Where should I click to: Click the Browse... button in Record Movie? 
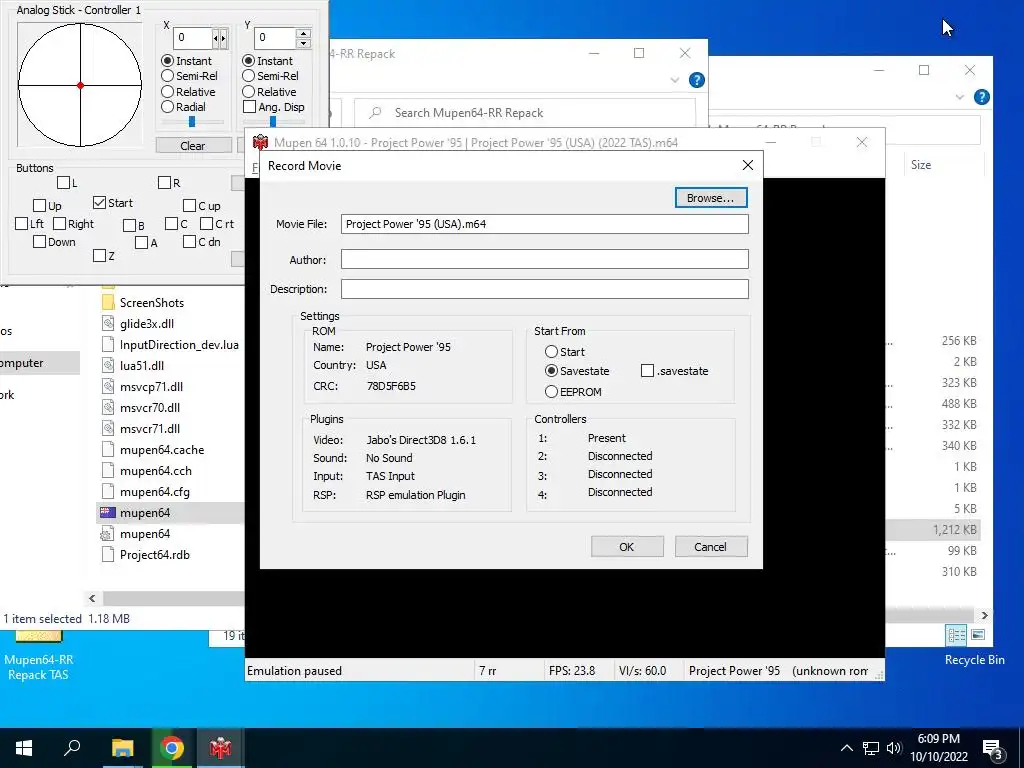pyautogui.click(x=711, y=198)
